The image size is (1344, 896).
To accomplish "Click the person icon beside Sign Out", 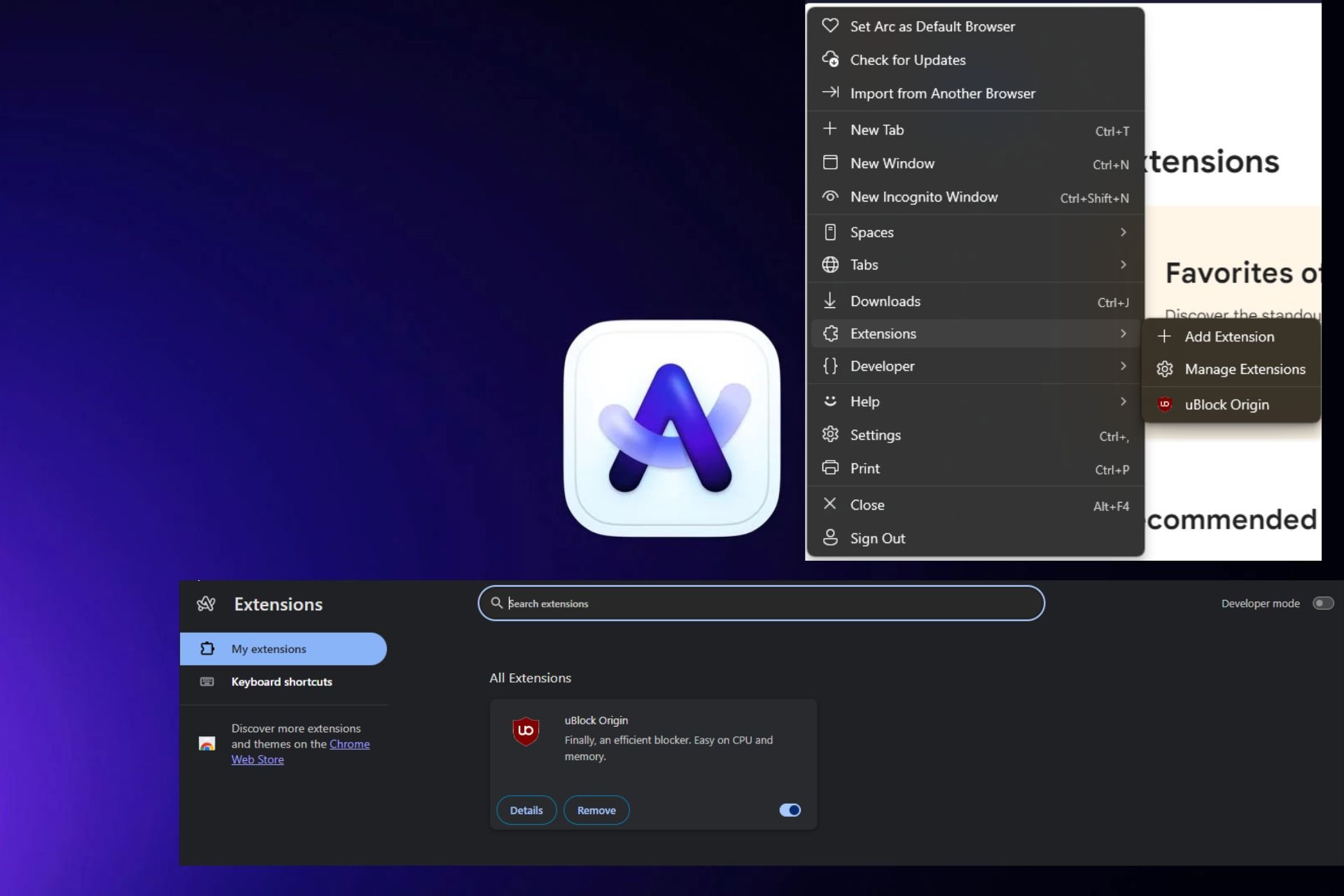I will point(830,538).
